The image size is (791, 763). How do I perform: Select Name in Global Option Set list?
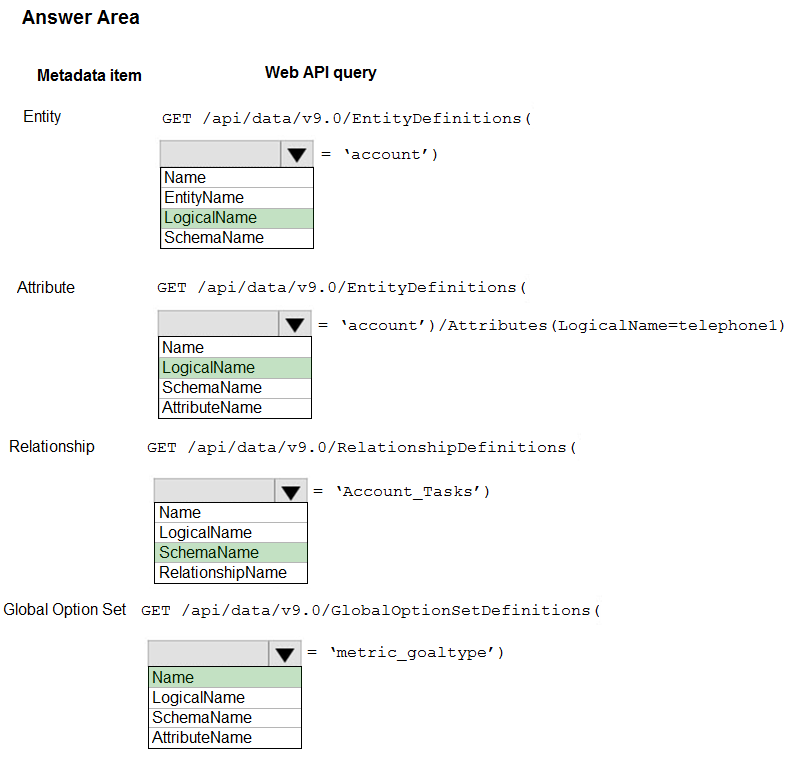[x=225, y=678]
